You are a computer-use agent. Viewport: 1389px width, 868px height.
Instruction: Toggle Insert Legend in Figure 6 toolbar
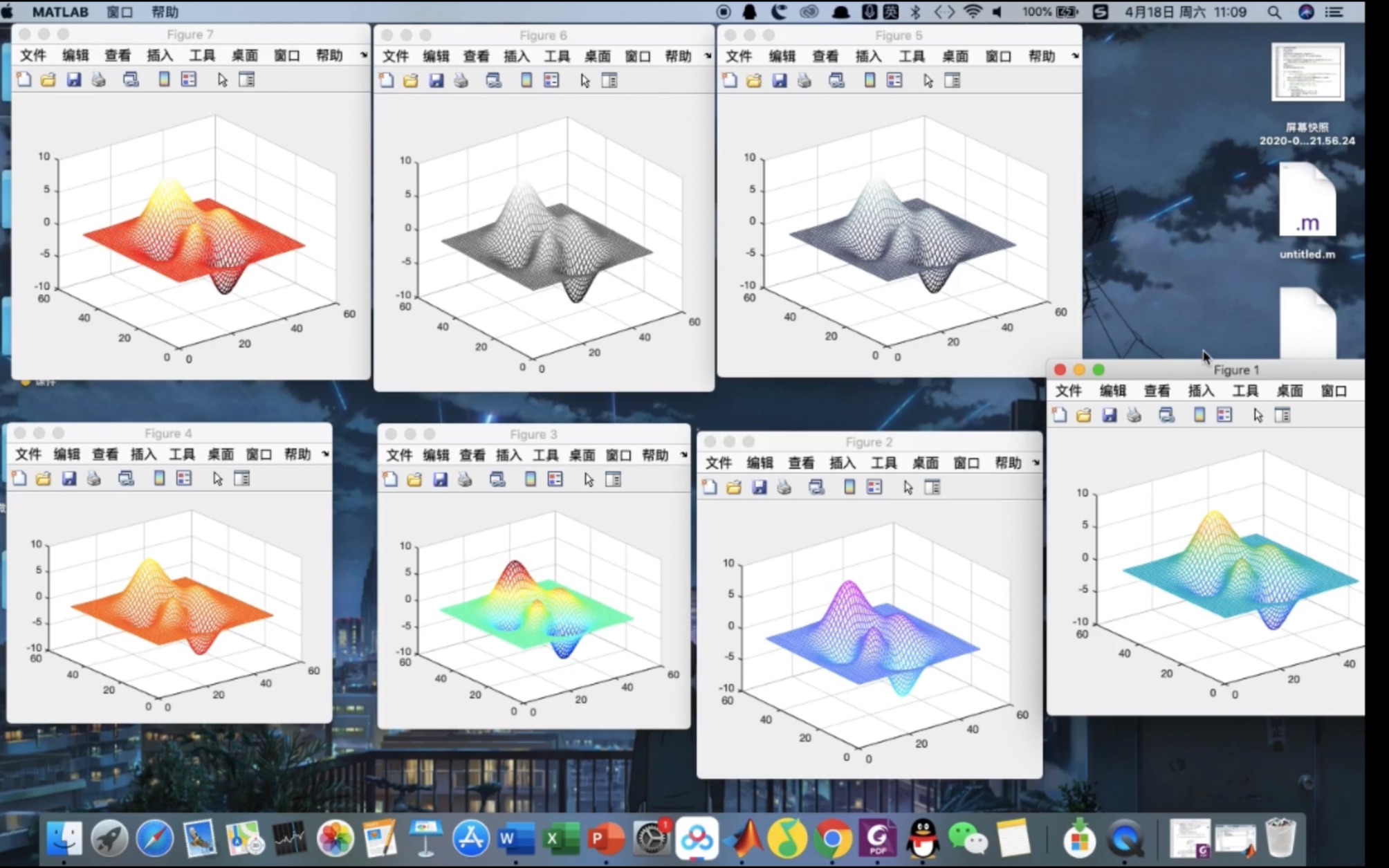pos(551,81)
